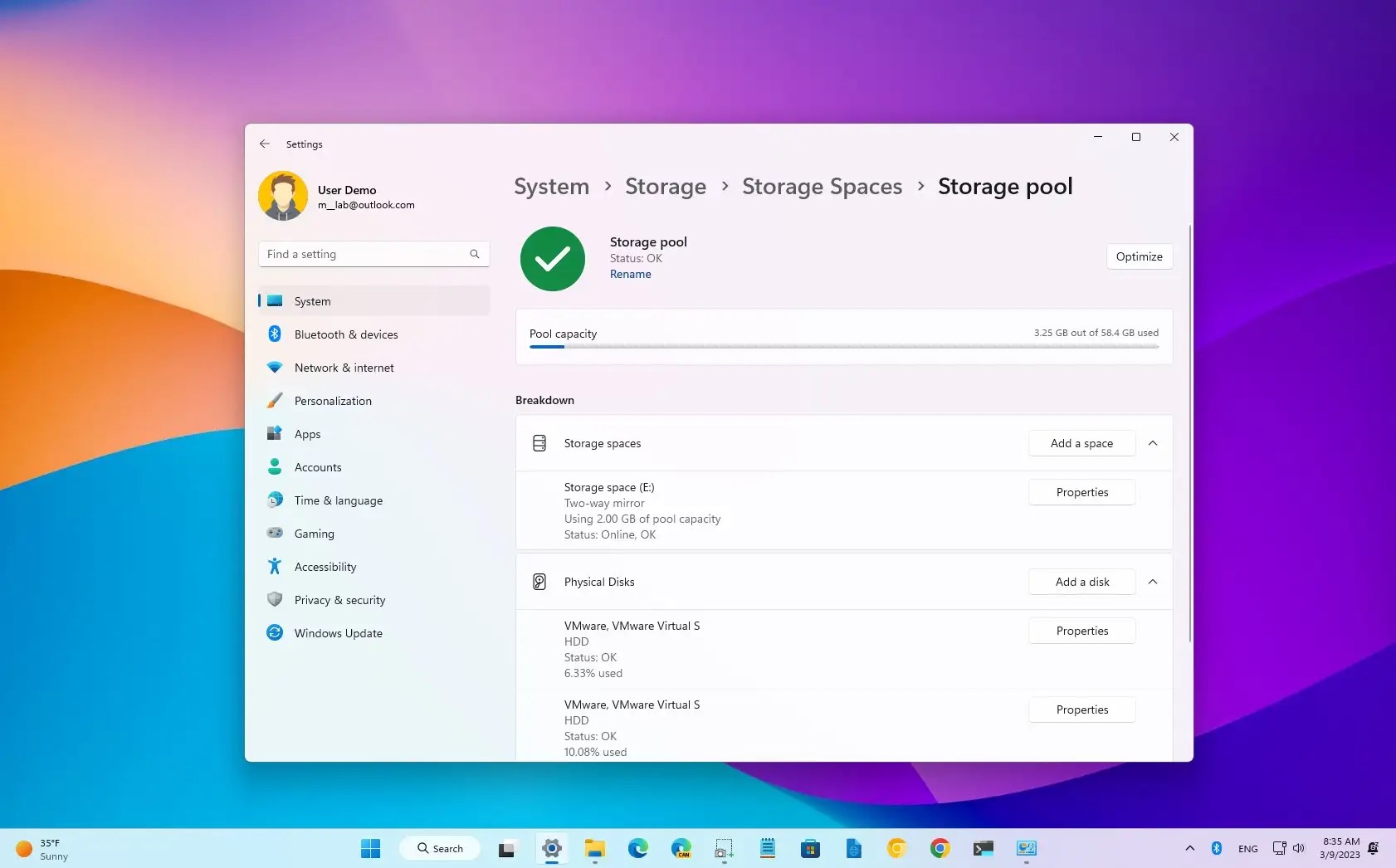
Task: Collapse the Storage spaces section
Action: click(1153, 442)
